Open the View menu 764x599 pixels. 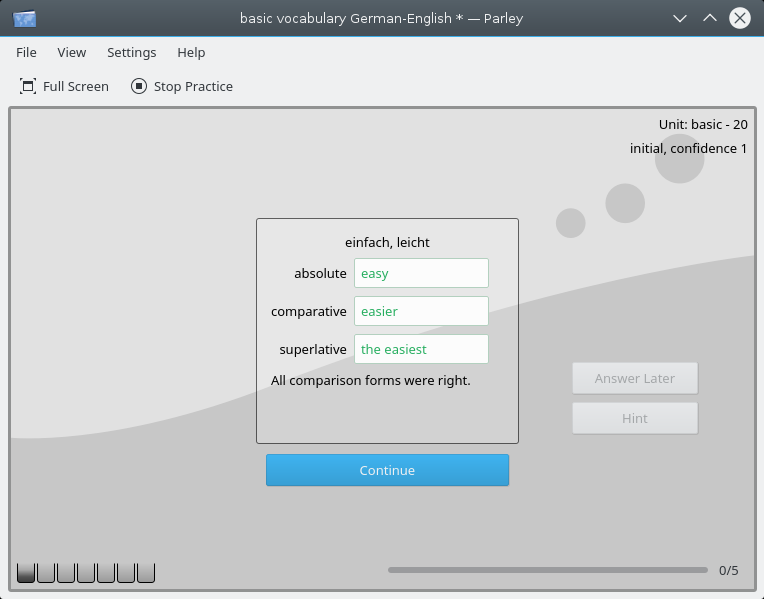72,52
